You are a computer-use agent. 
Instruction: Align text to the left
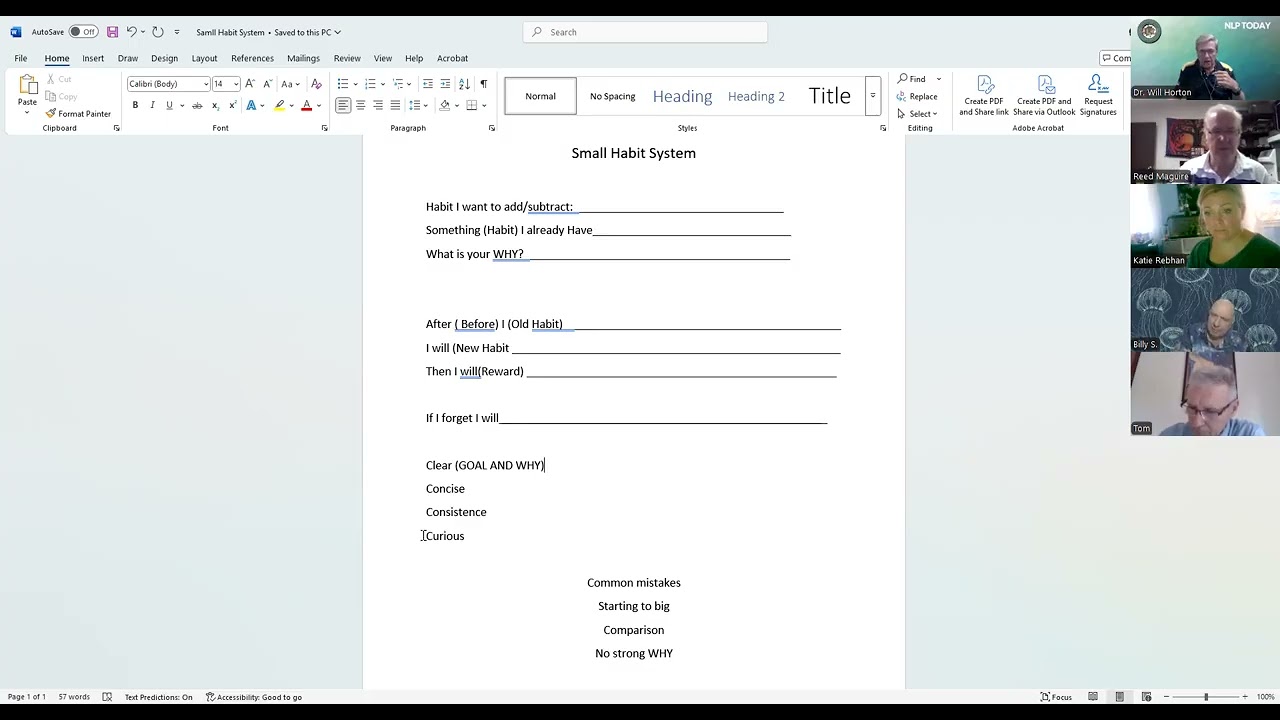pos(343,105)
